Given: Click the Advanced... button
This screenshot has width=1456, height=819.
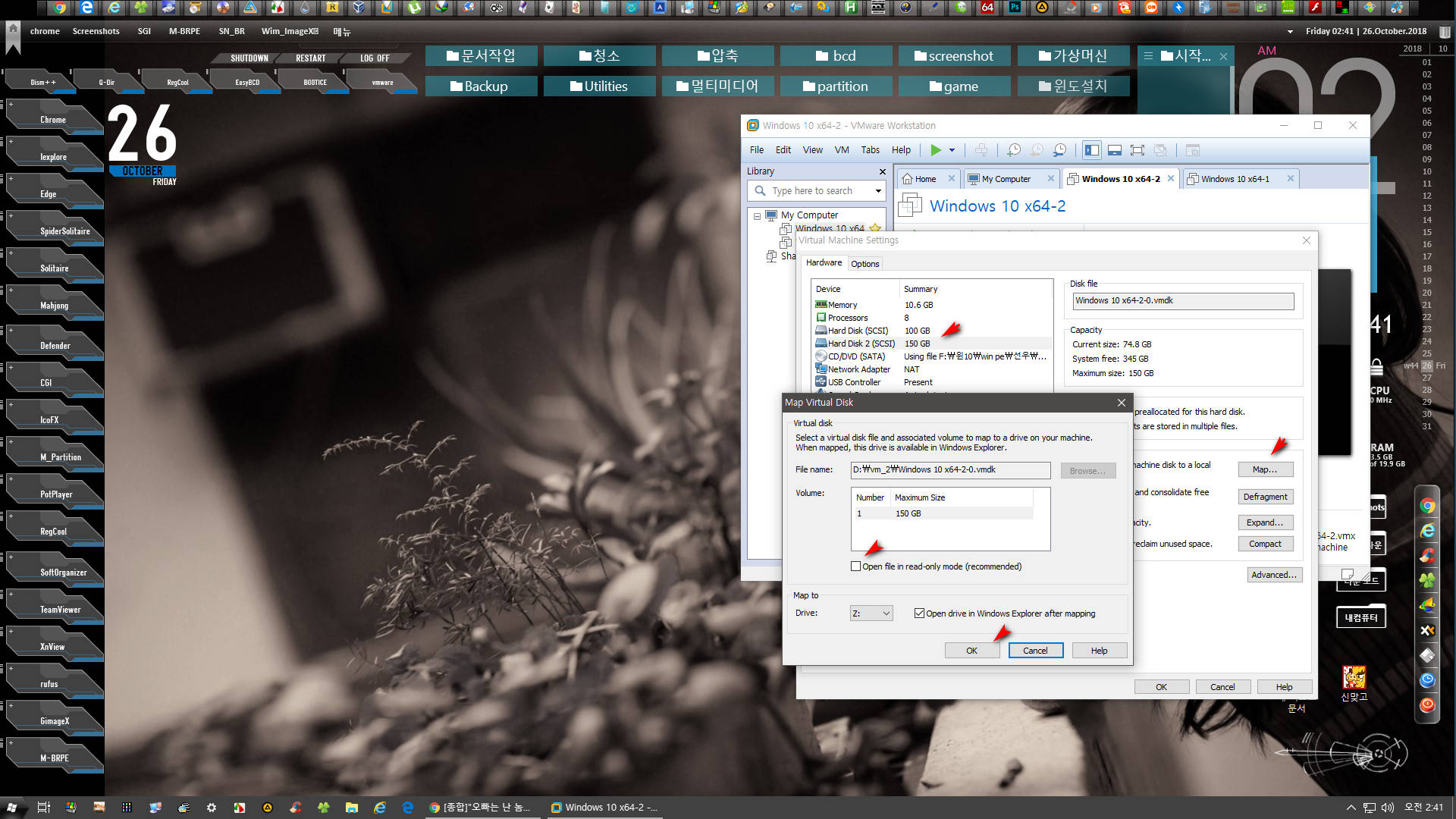Looking at the screenshot, I should point(1275,575).
